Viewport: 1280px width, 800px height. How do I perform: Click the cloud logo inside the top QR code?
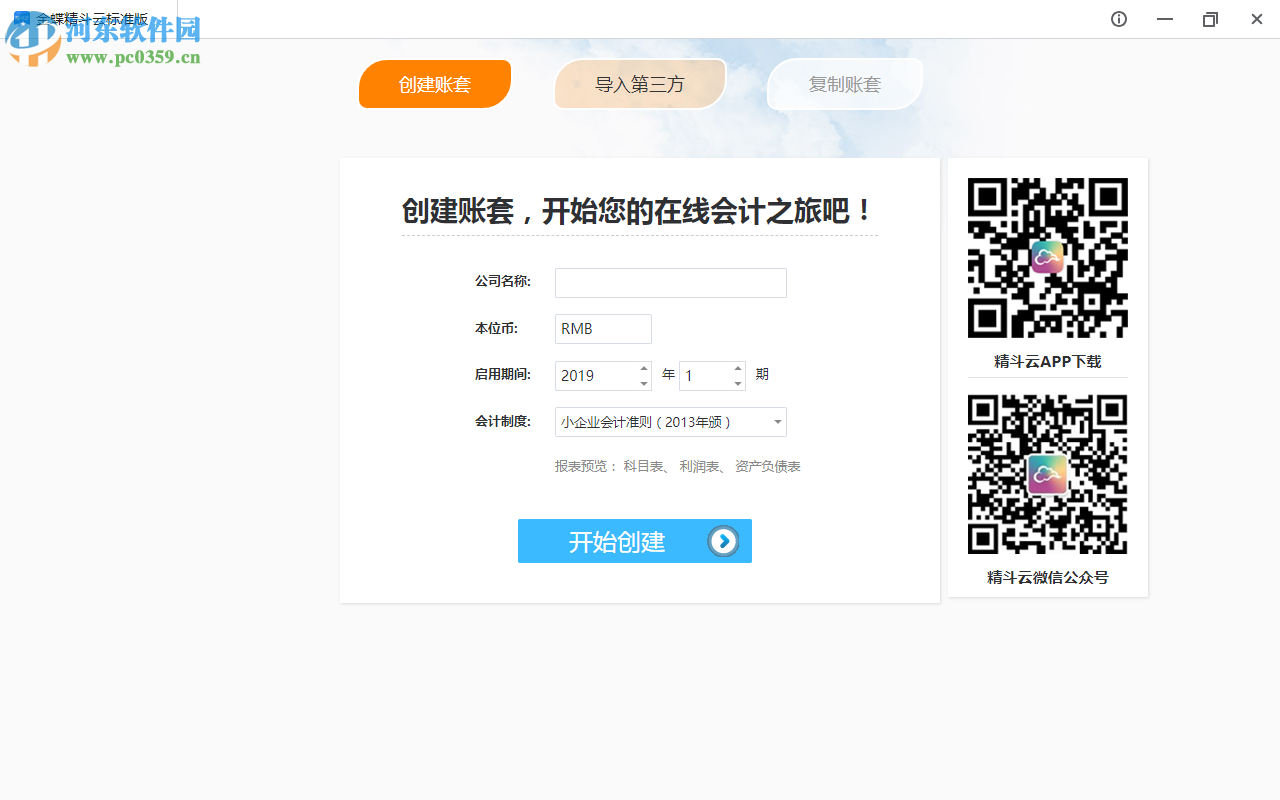click(x=1047, y=257)
